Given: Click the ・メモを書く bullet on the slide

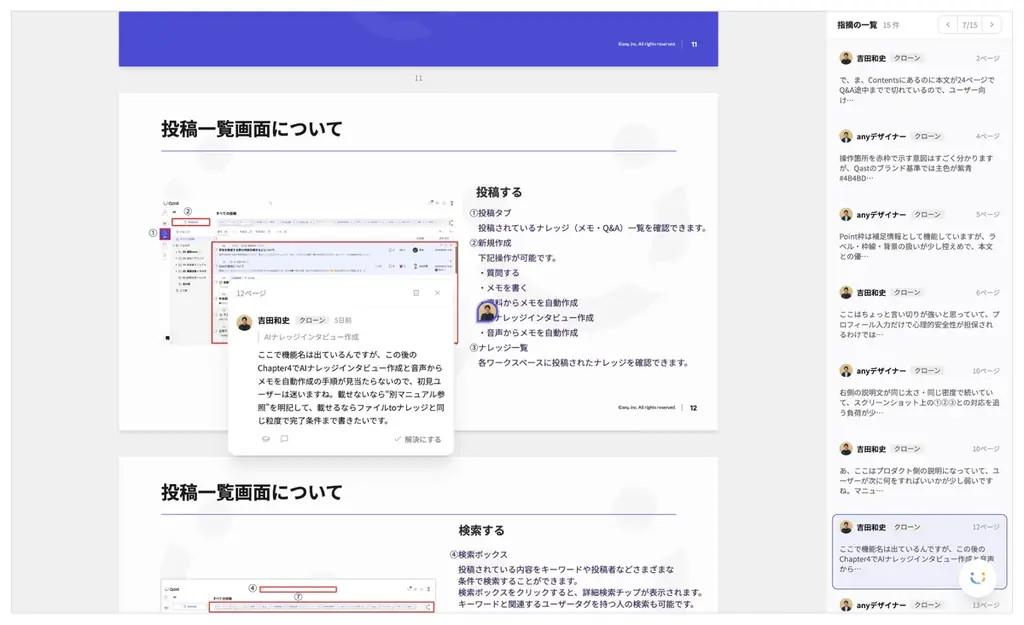Looking at the screenshot, I should [503, 288].
